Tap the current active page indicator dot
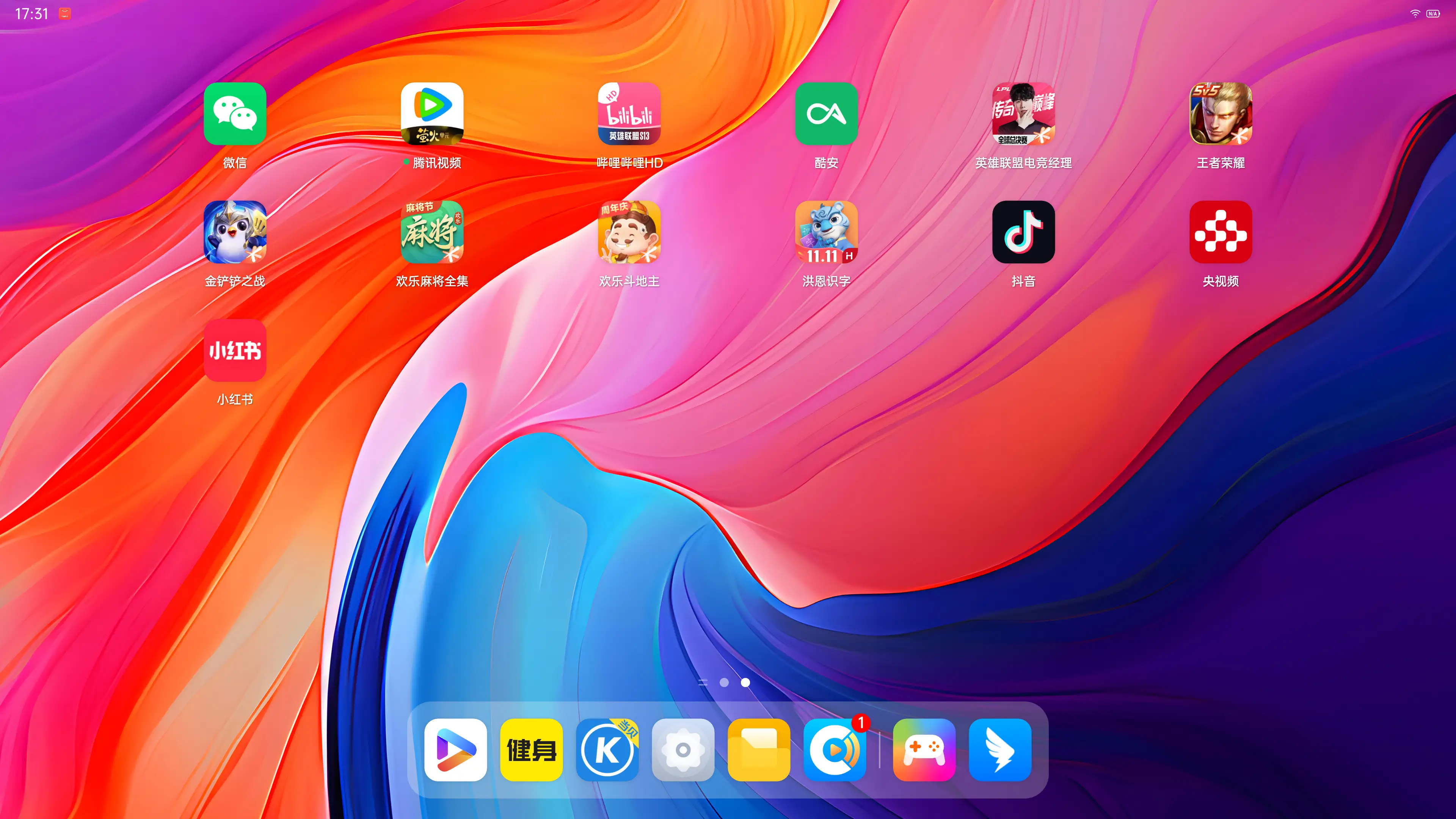Viewport: 1456px width, 819px height. [x=745, y=682]
